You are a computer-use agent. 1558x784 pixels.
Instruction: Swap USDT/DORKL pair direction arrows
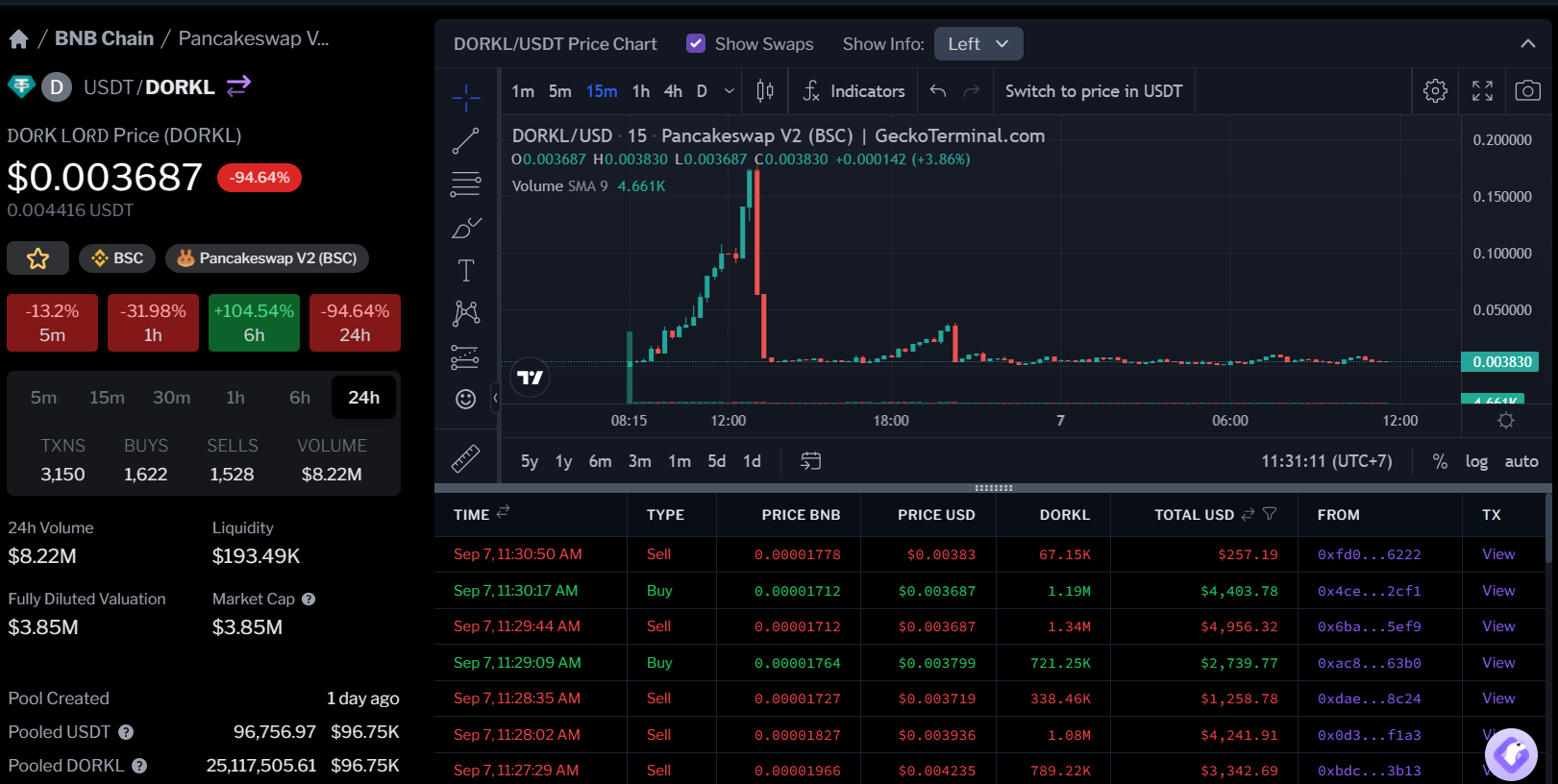238,86
